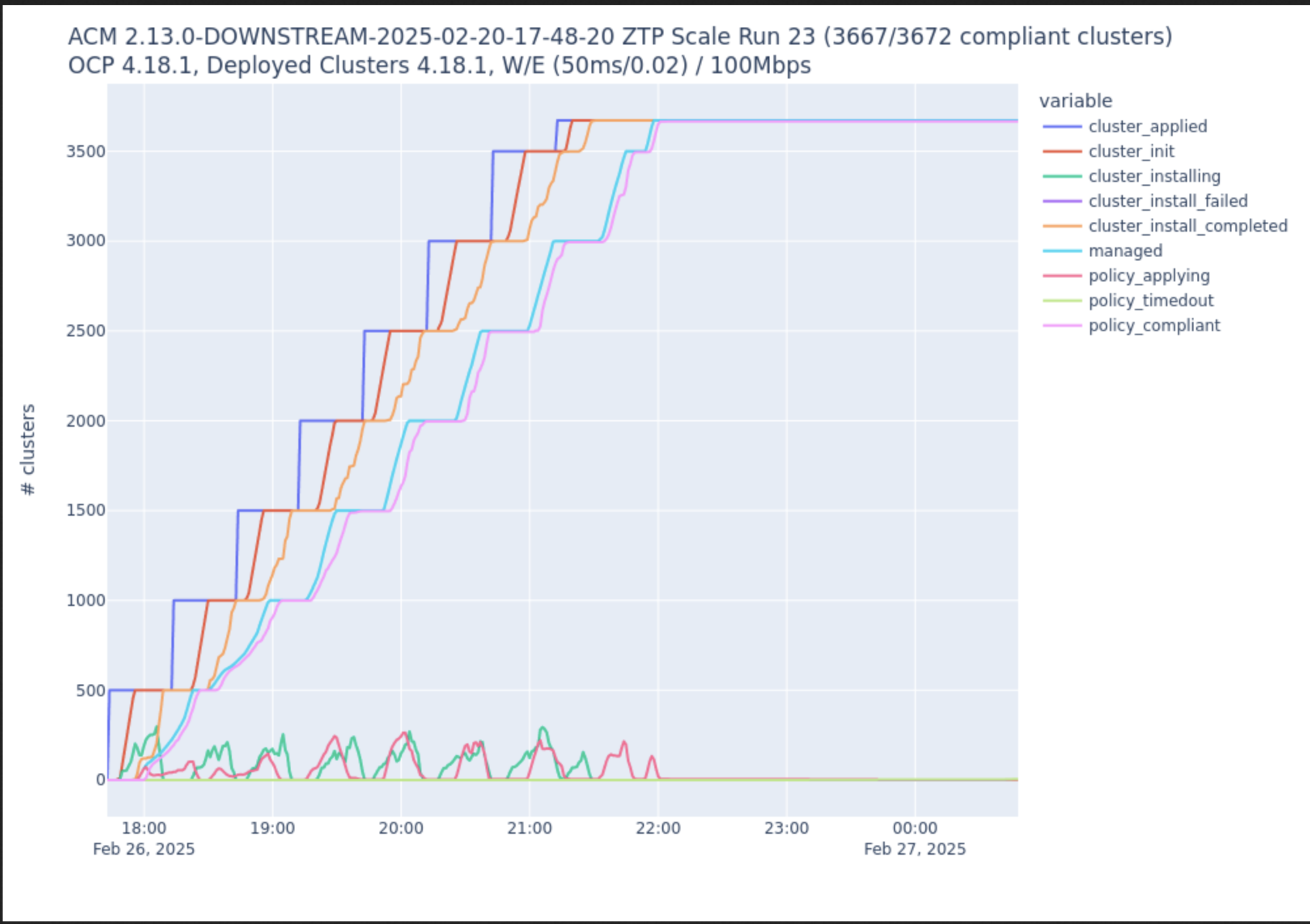Click the '# clusters' y-axis title
This screenshot has height=924, width=1310.
point(27,450)
